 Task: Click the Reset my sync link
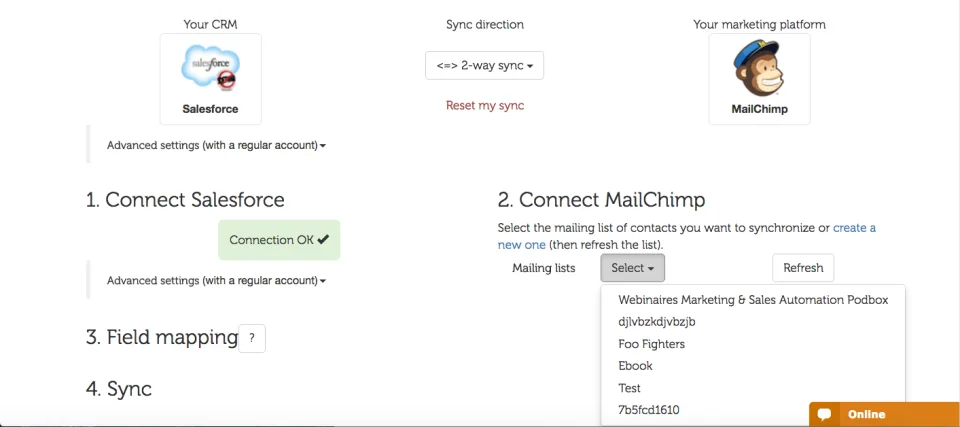(x=485, y=105)
